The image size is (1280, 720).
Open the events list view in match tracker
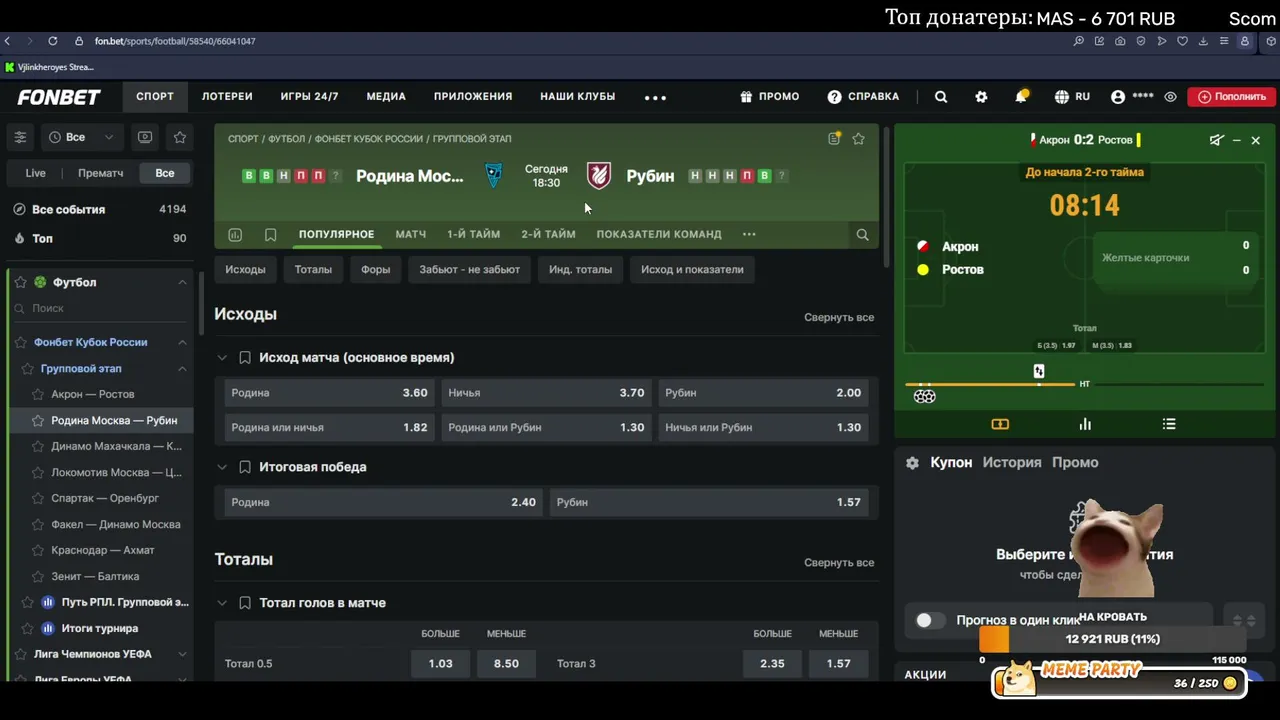(1169, 424)
